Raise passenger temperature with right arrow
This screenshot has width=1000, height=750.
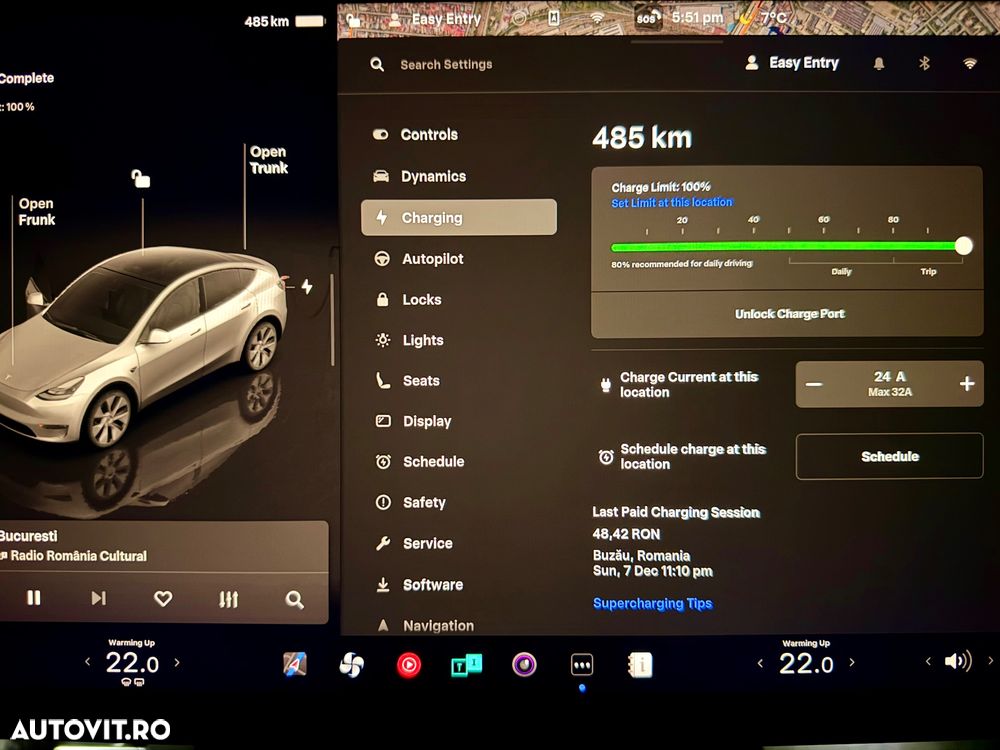tap(851, 663)
